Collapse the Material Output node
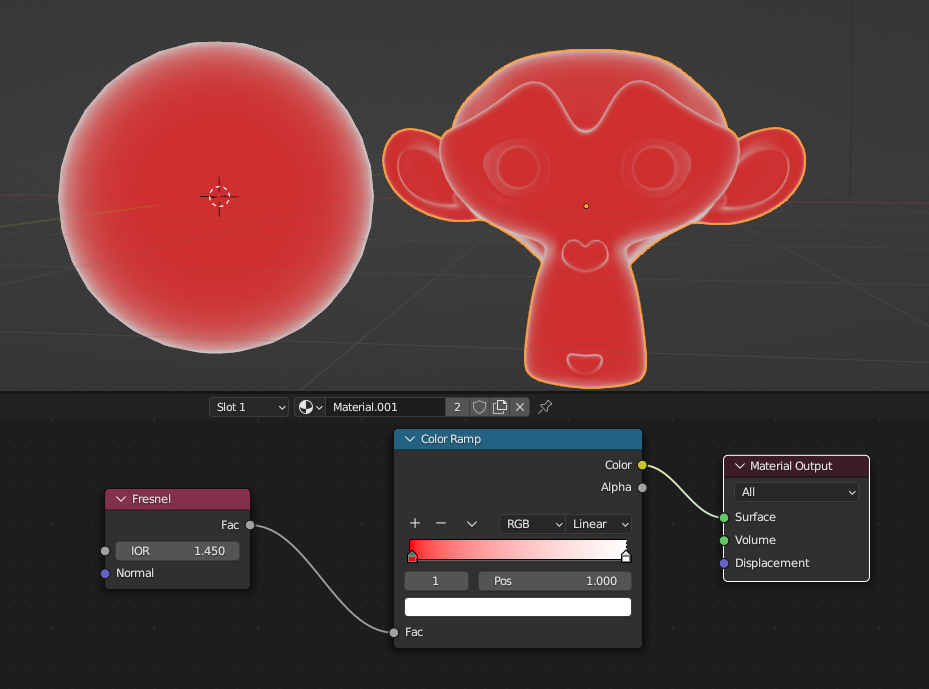The height and width of the screenshot is (689, 929). pos(739,466)
